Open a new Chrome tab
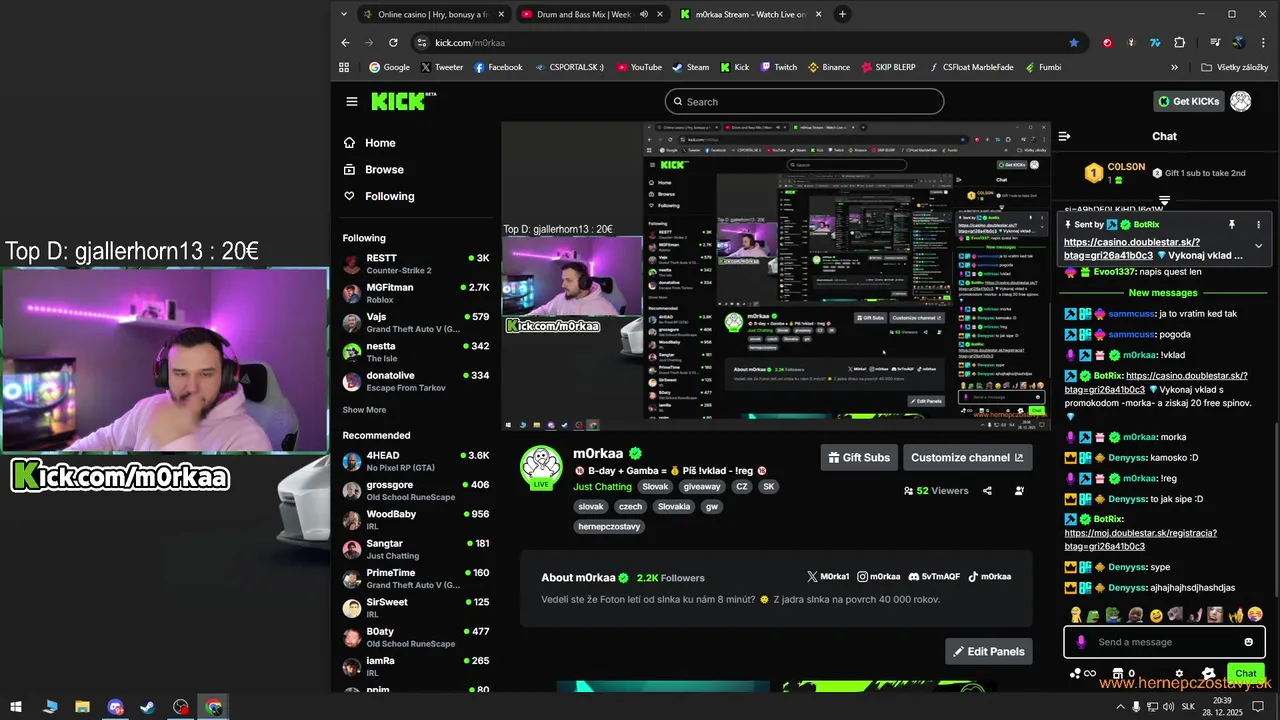Viewport: 1280px width, 720px height. [x=842, y=14]
